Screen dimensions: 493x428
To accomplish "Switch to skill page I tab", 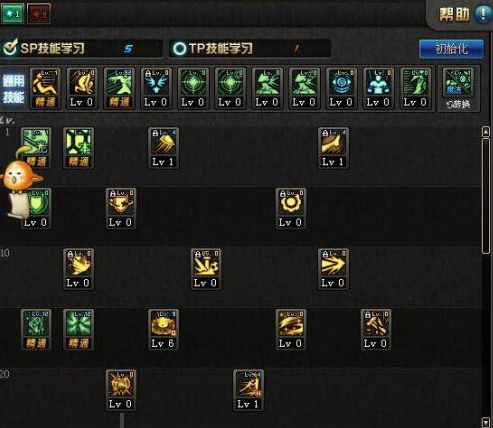I will click(12, 14).
